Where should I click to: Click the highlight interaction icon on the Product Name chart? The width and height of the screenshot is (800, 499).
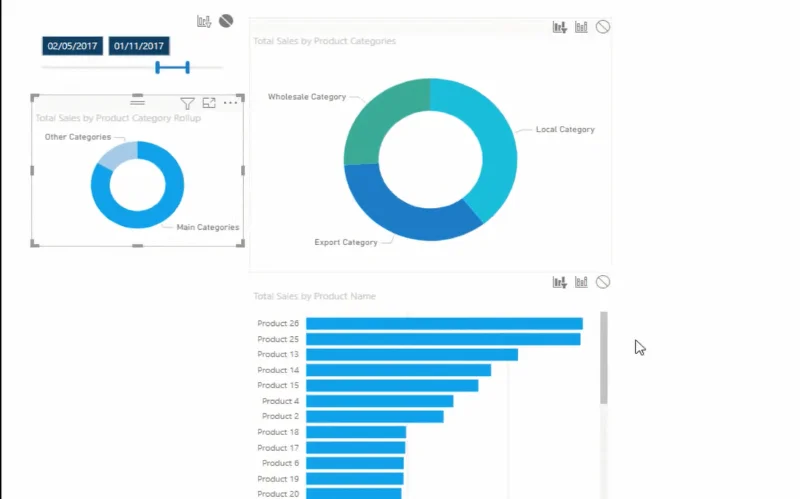[x=581, y=282]
